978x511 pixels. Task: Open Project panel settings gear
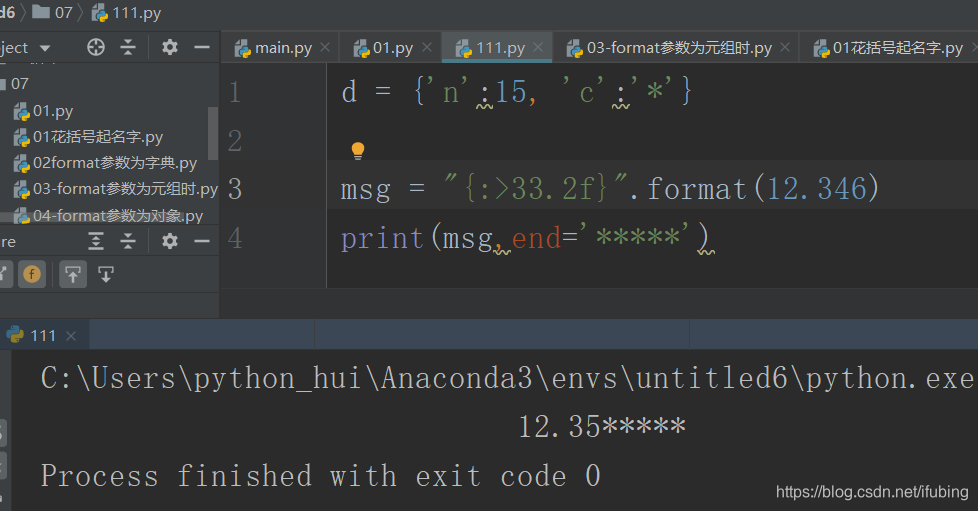point(170,47)
